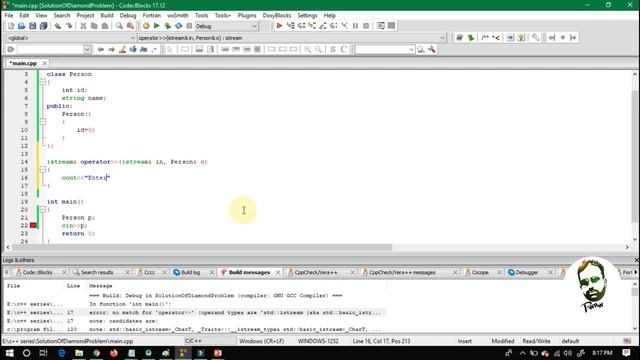Image resolution: width=640 pixels, height=360 pixels.
Task: Click the Build gear icon
Action: tap(146, 26)
